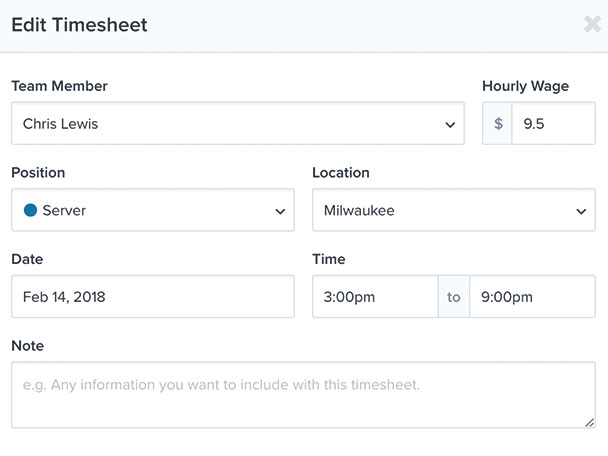This screenshot has height=456, width=608.
Task: Click the Hourly Wage label
Action: tap(525, 86)
